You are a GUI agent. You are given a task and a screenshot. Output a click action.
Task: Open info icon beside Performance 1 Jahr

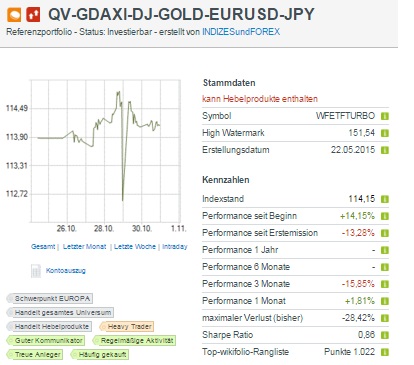(385, 250)
